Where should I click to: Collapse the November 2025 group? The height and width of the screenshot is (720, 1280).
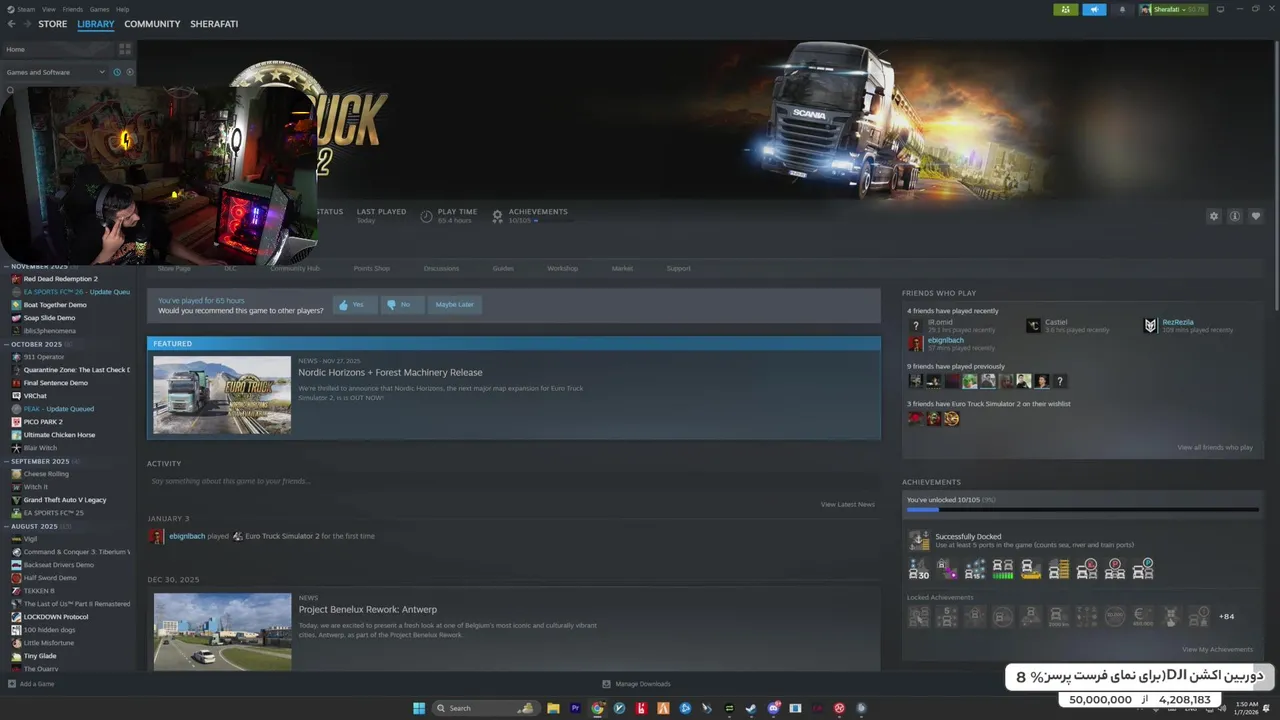coord(6,267)
